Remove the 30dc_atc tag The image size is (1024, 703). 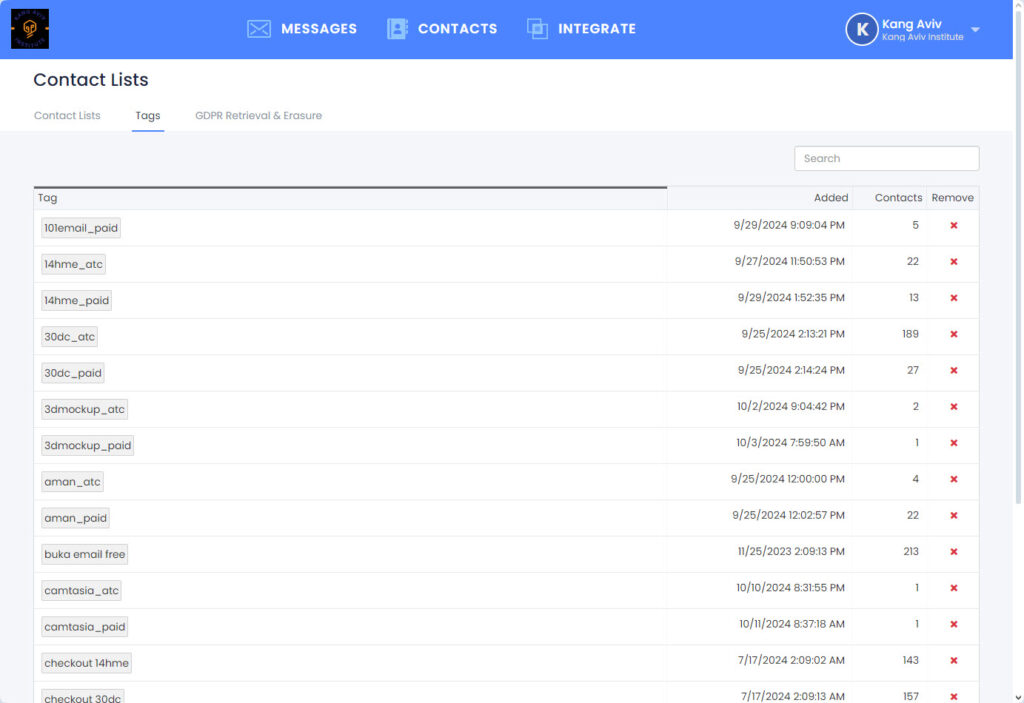pos(952,335)
